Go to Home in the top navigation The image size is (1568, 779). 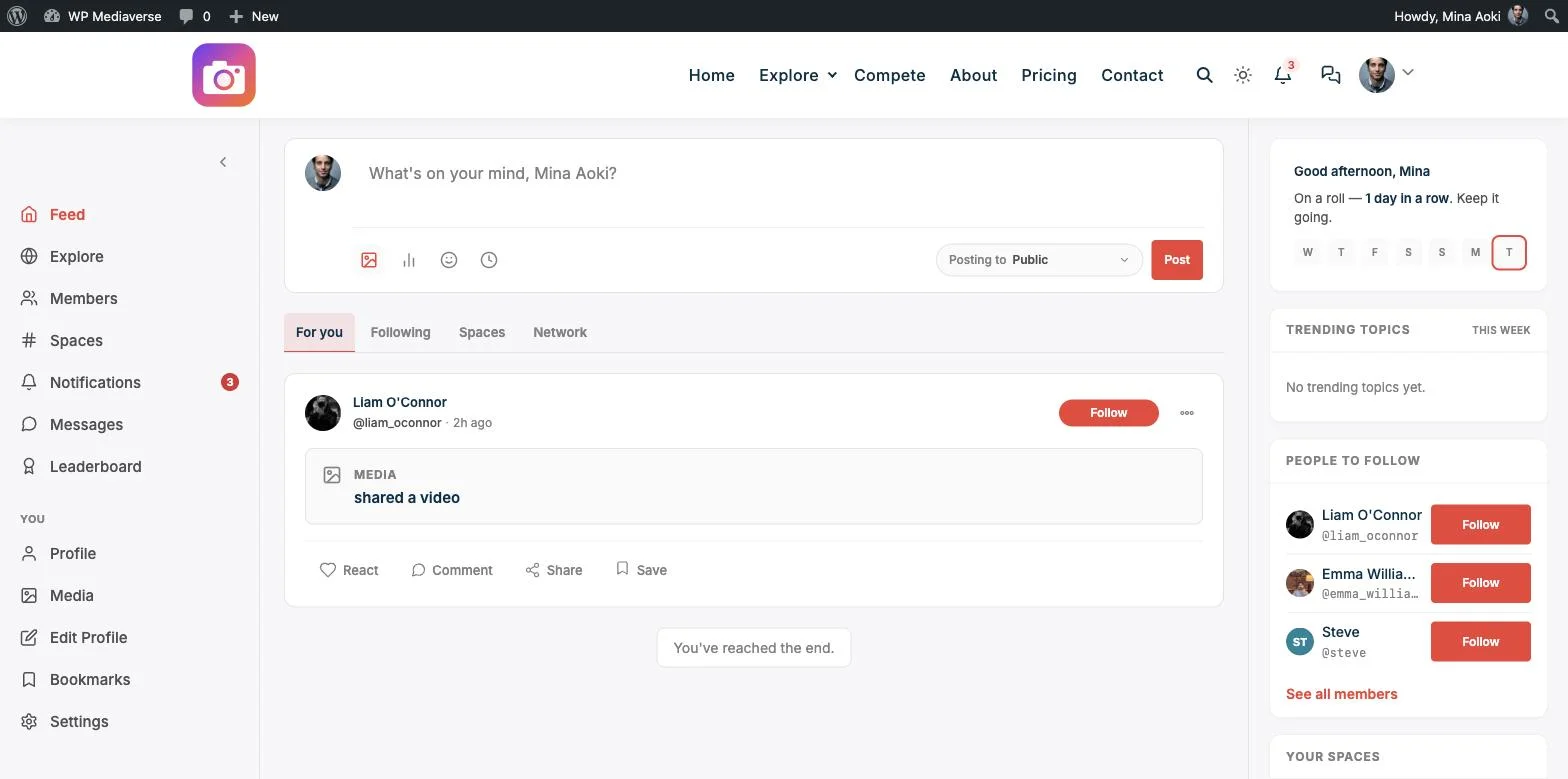tap(712, 75)
